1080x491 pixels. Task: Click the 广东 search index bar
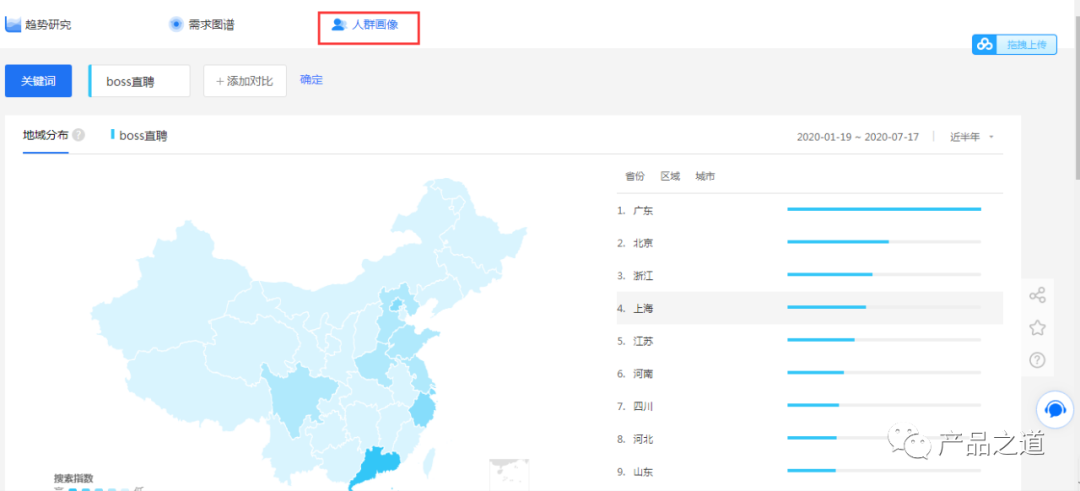tap(884, 209)
